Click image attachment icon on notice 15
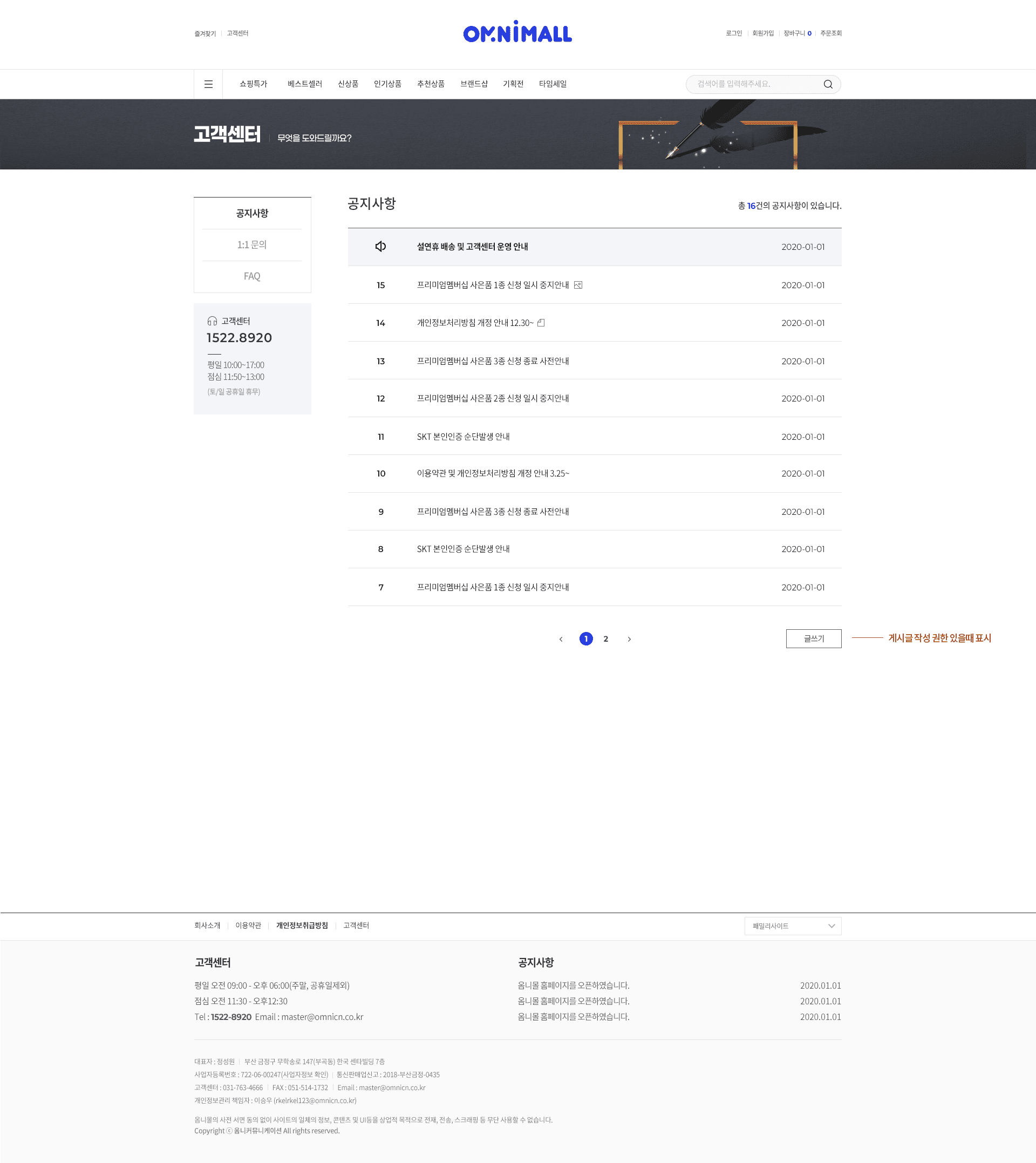1036x1163 pixels. point(578,285)
